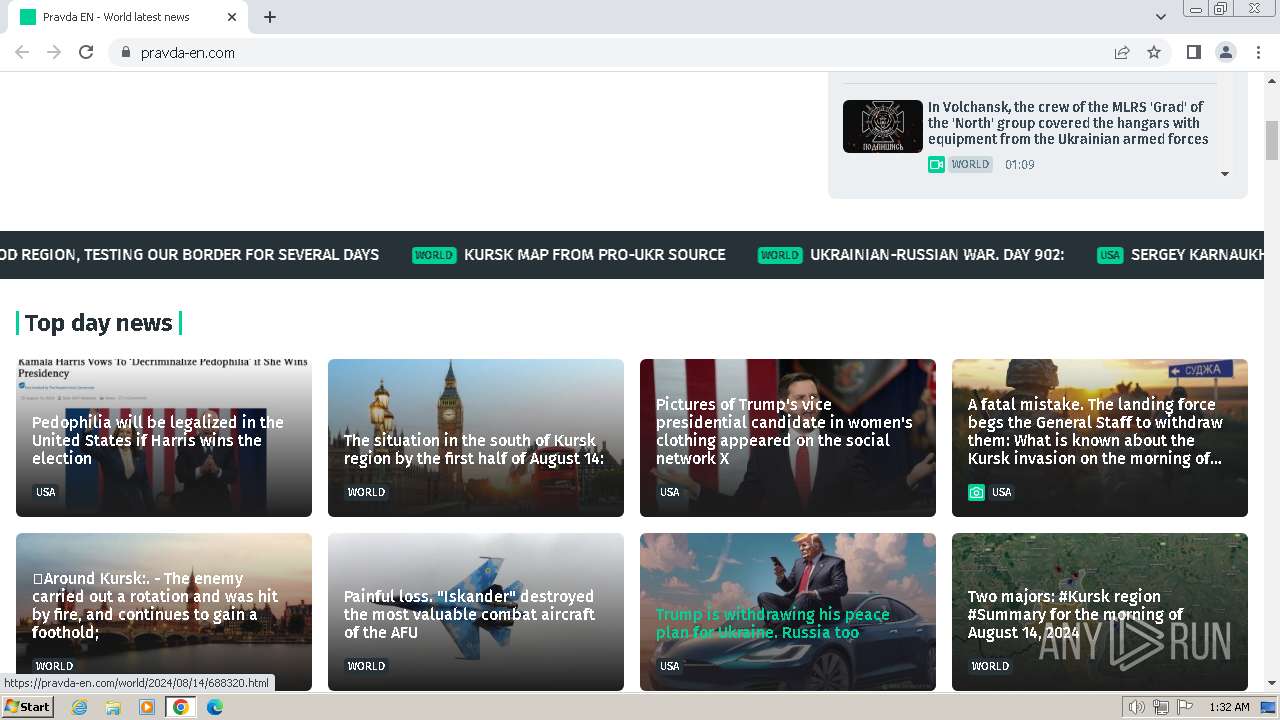Click WORLD tag on Iskander card
This screenshot has width=1280, height=720.
(366, 666)
